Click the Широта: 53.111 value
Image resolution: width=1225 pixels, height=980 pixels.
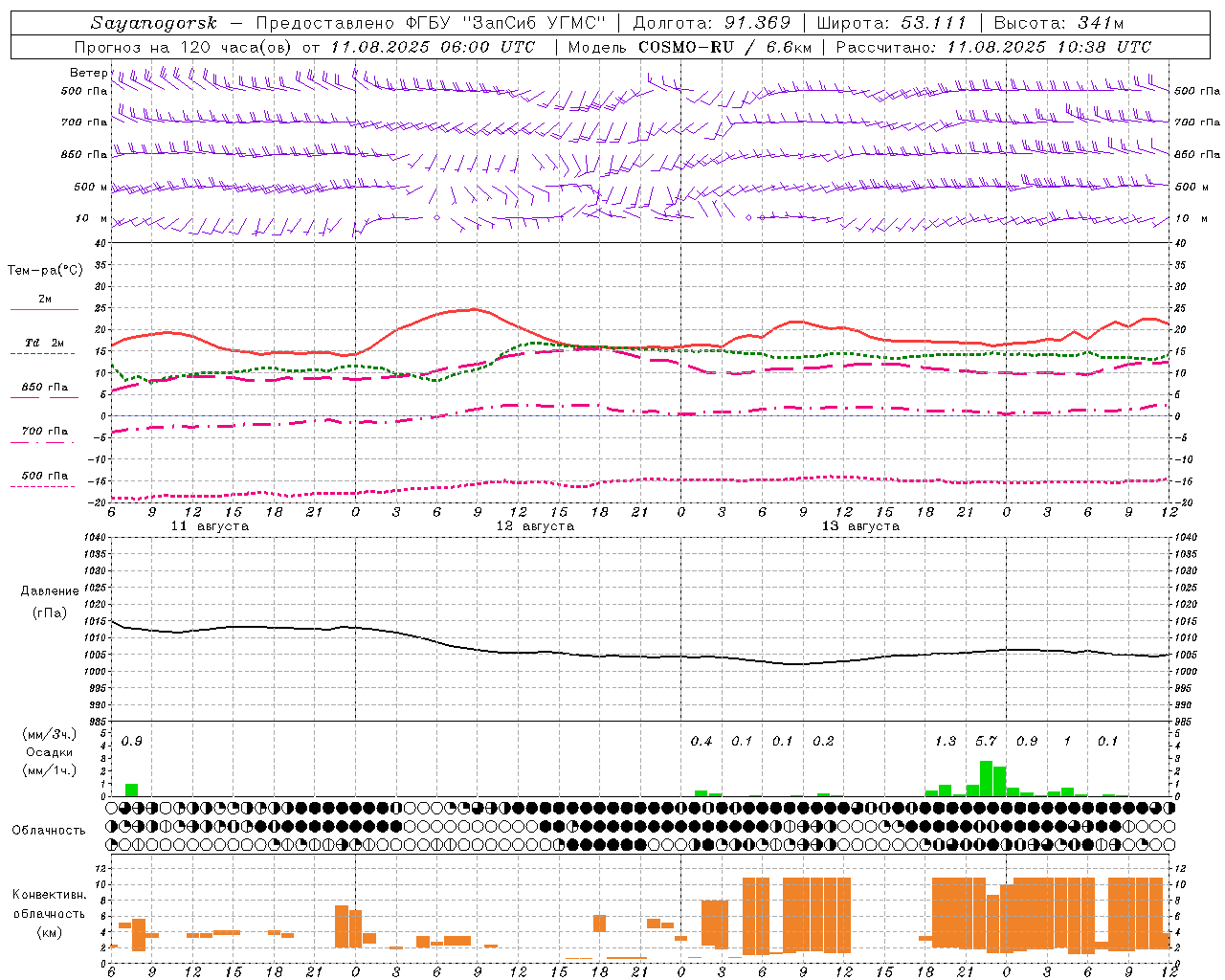[x=892, y=23]
